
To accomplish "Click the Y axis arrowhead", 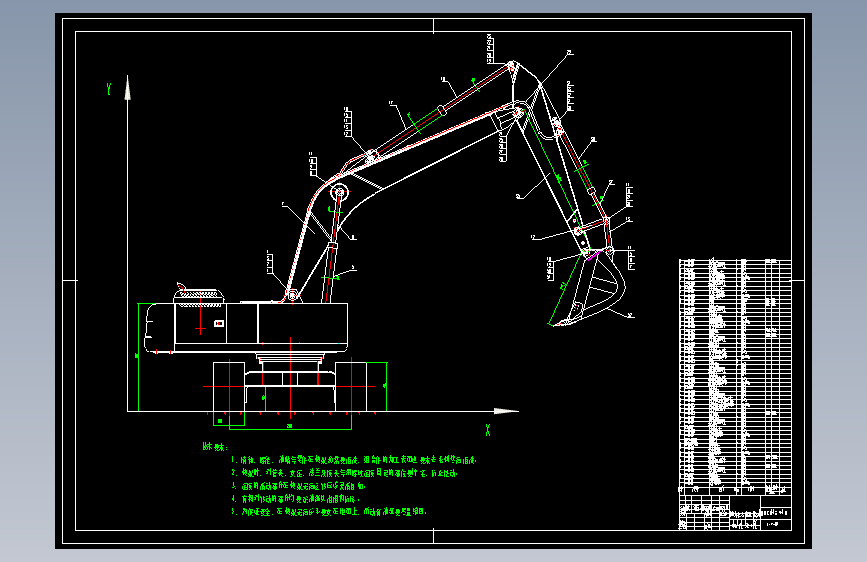I will pyautogui.click(x=128, y=87).
